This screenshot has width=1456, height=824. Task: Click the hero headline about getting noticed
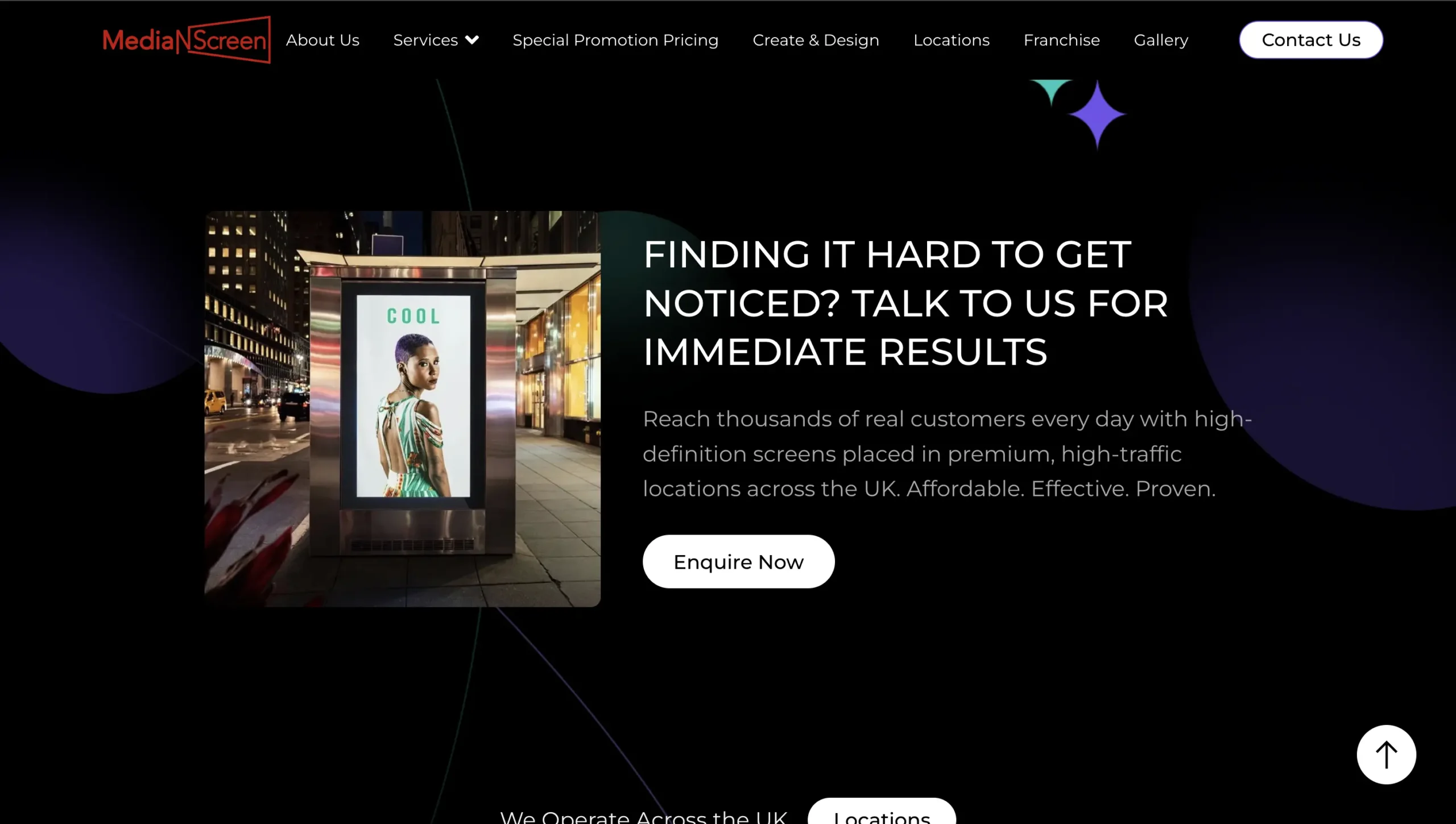point(905,303)
